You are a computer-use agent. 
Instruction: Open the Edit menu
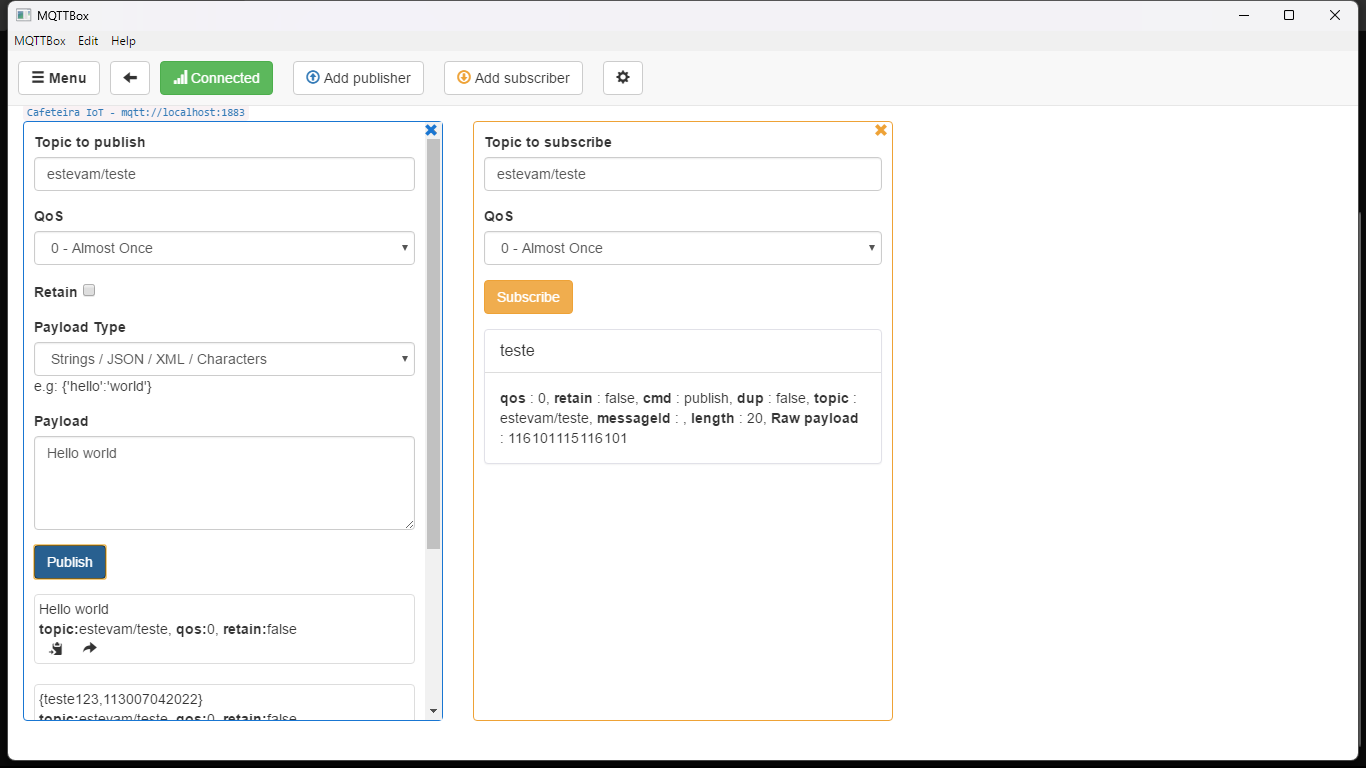[88, 41]
